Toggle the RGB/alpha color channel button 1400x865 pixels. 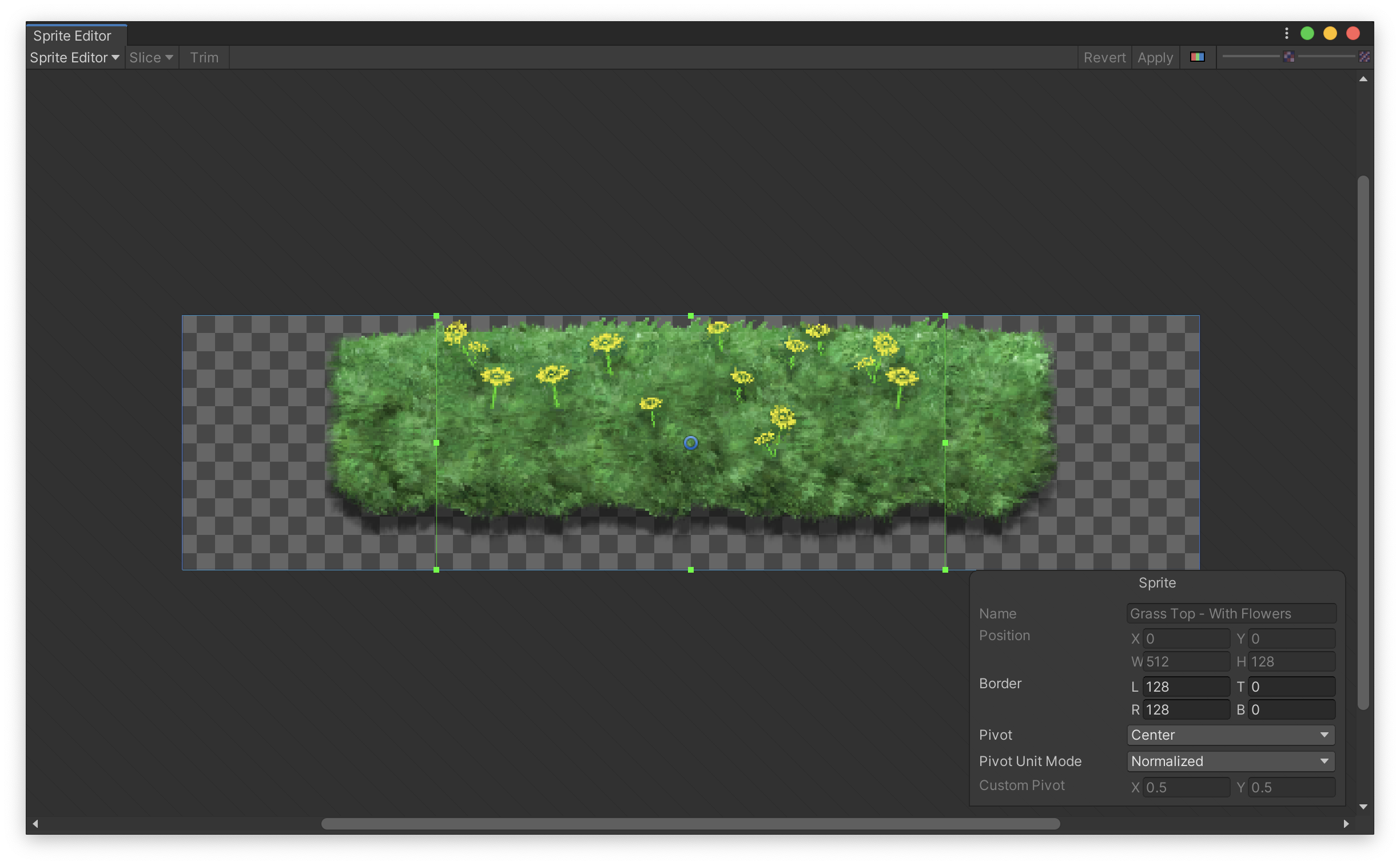click(x=1197, y=57)
